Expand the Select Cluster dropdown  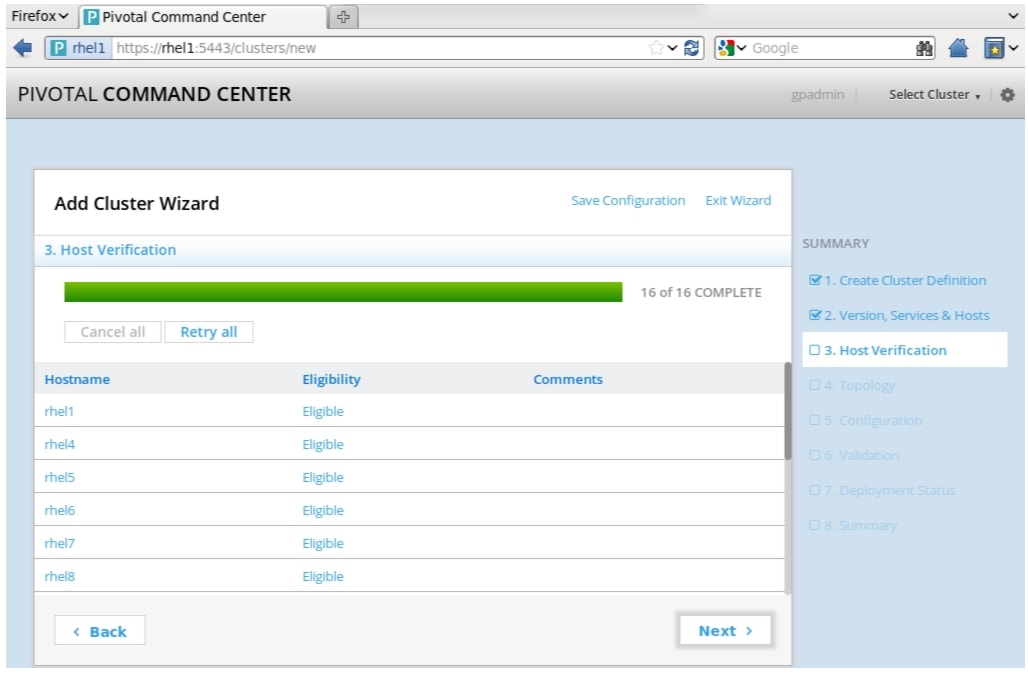[934, 95]
